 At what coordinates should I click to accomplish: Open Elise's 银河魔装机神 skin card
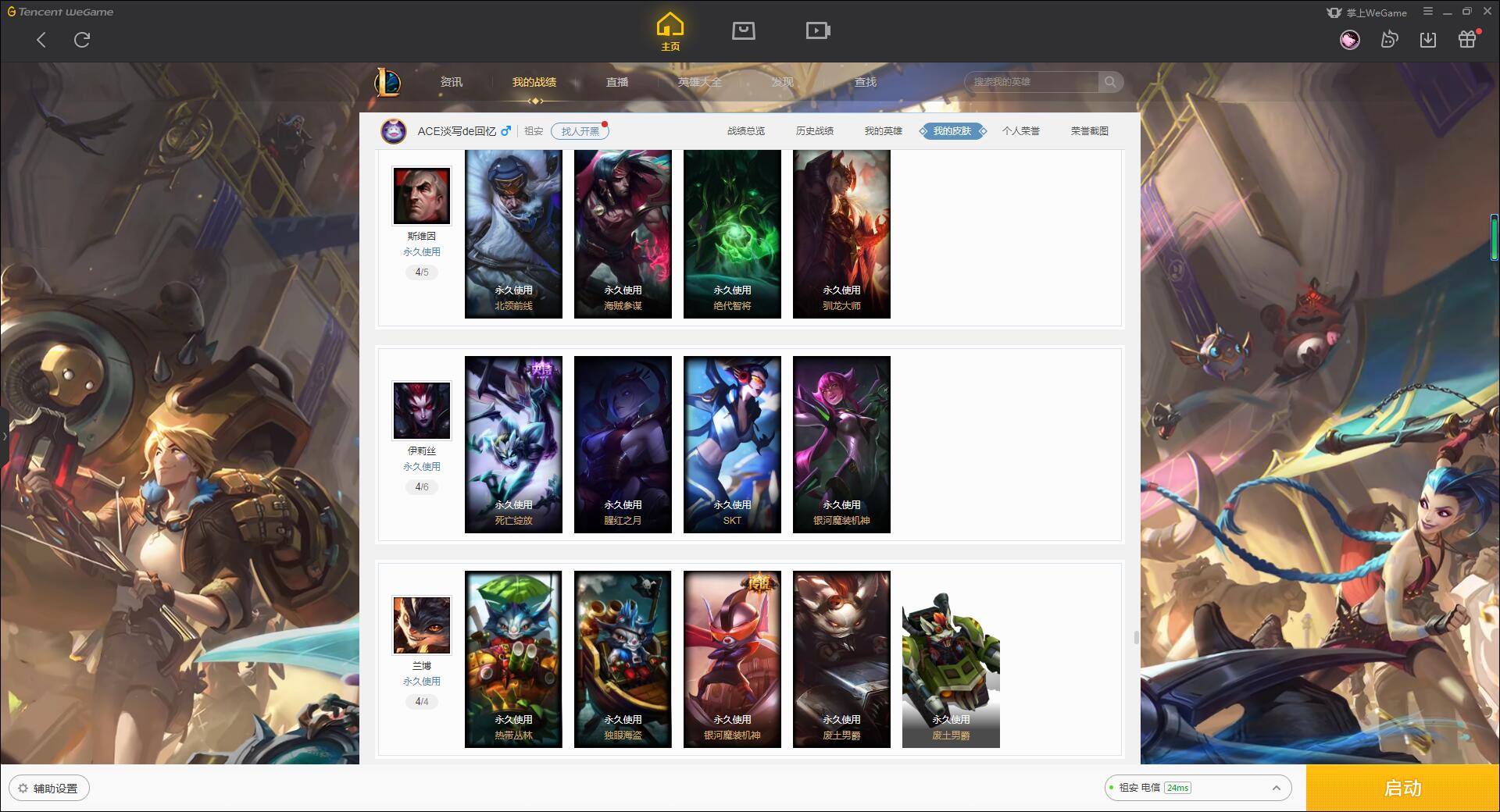[841, 444]
